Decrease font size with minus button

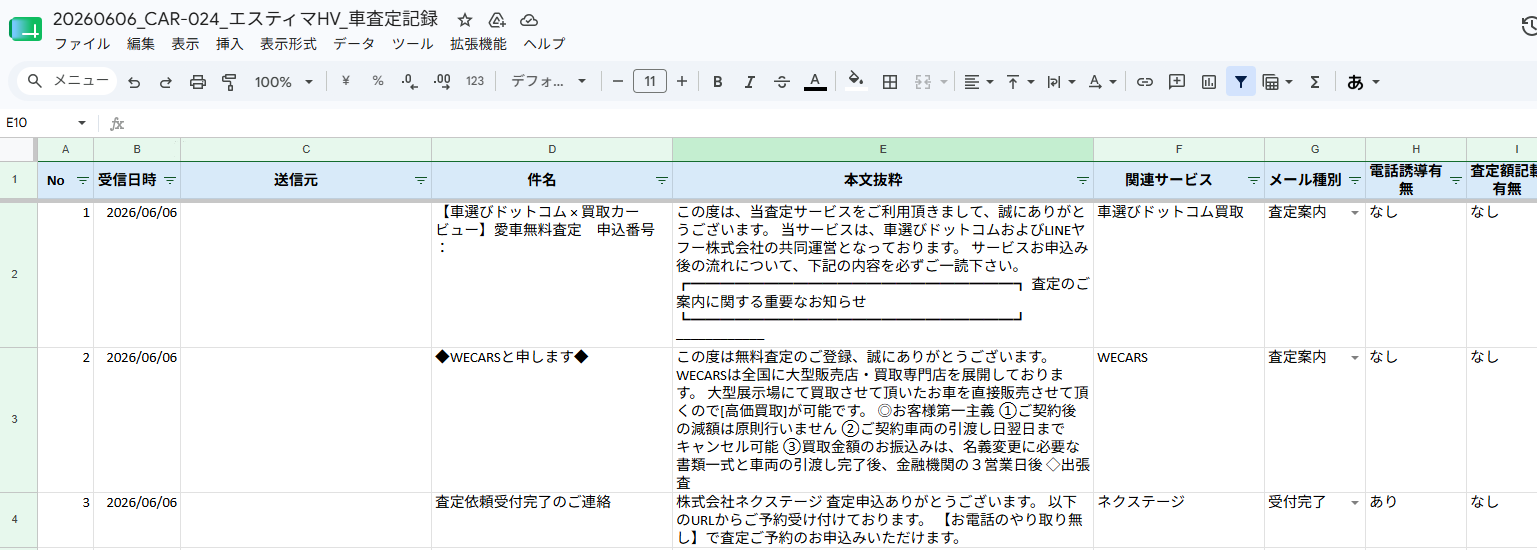click(x=618, y=82)
